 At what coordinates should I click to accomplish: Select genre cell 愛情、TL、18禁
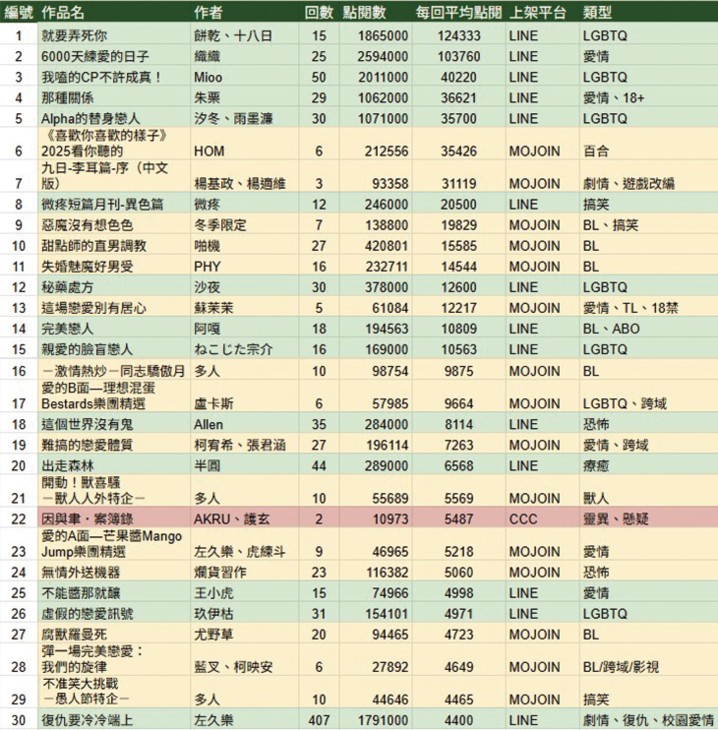click(630, 308)
